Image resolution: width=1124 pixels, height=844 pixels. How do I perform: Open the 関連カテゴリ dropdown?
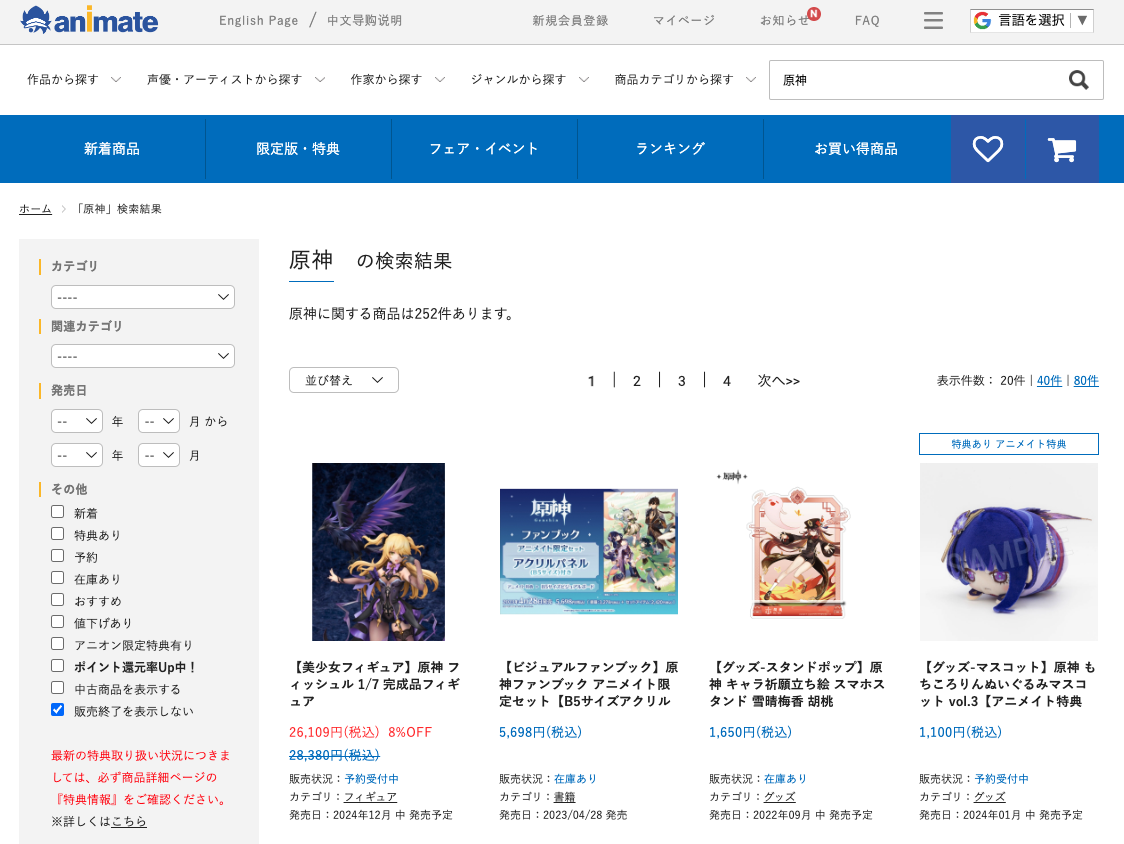pyautogui.click(x=142, y=356)
